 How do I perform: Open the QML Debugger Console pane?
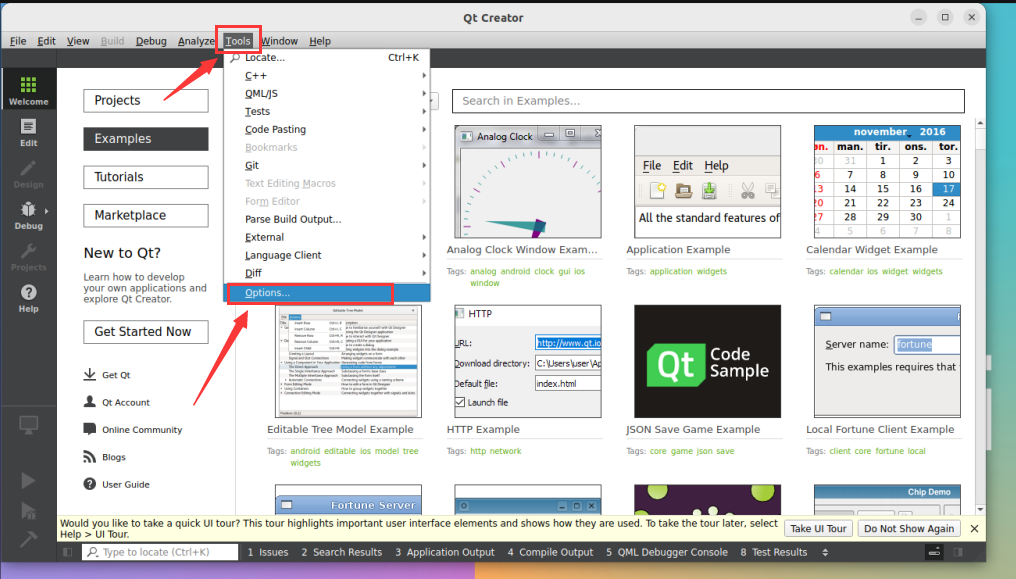(667, 552)
